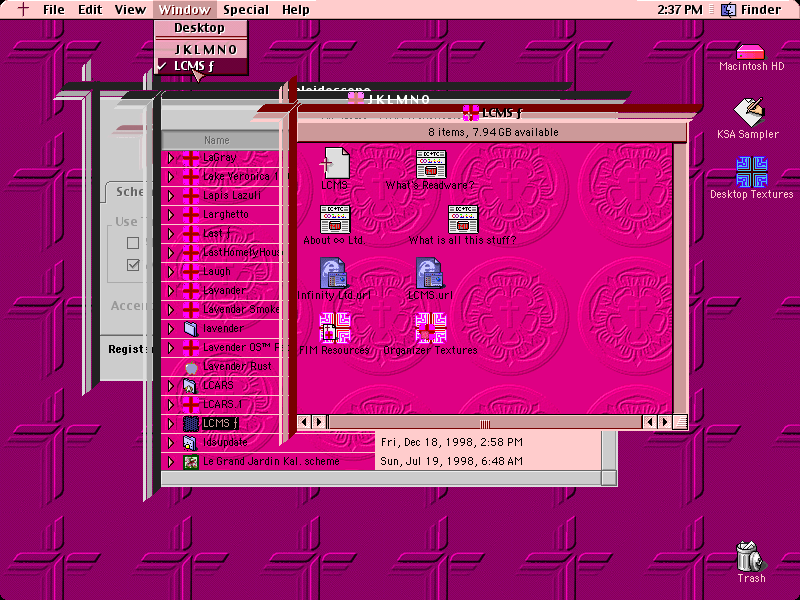
Task: Click the '8 items, 7.94 GB available' status text
Action: click(493, 132)
